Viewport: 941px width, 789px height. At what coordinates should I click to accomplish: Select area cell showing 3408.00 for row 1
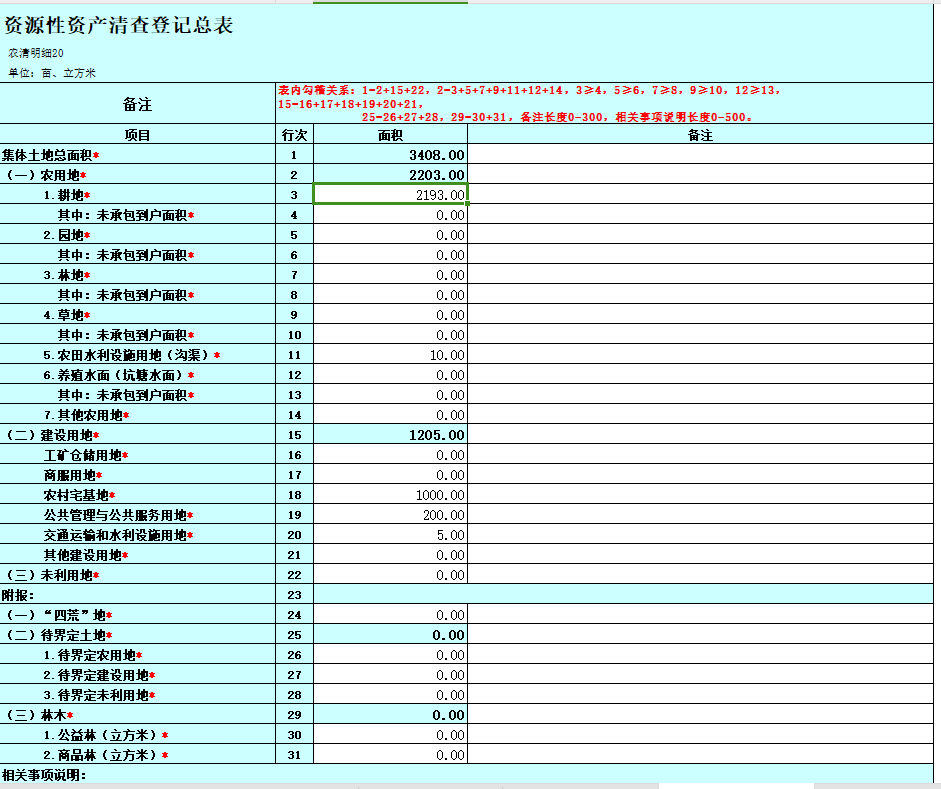pyautogui.click(x=390, y=155)
